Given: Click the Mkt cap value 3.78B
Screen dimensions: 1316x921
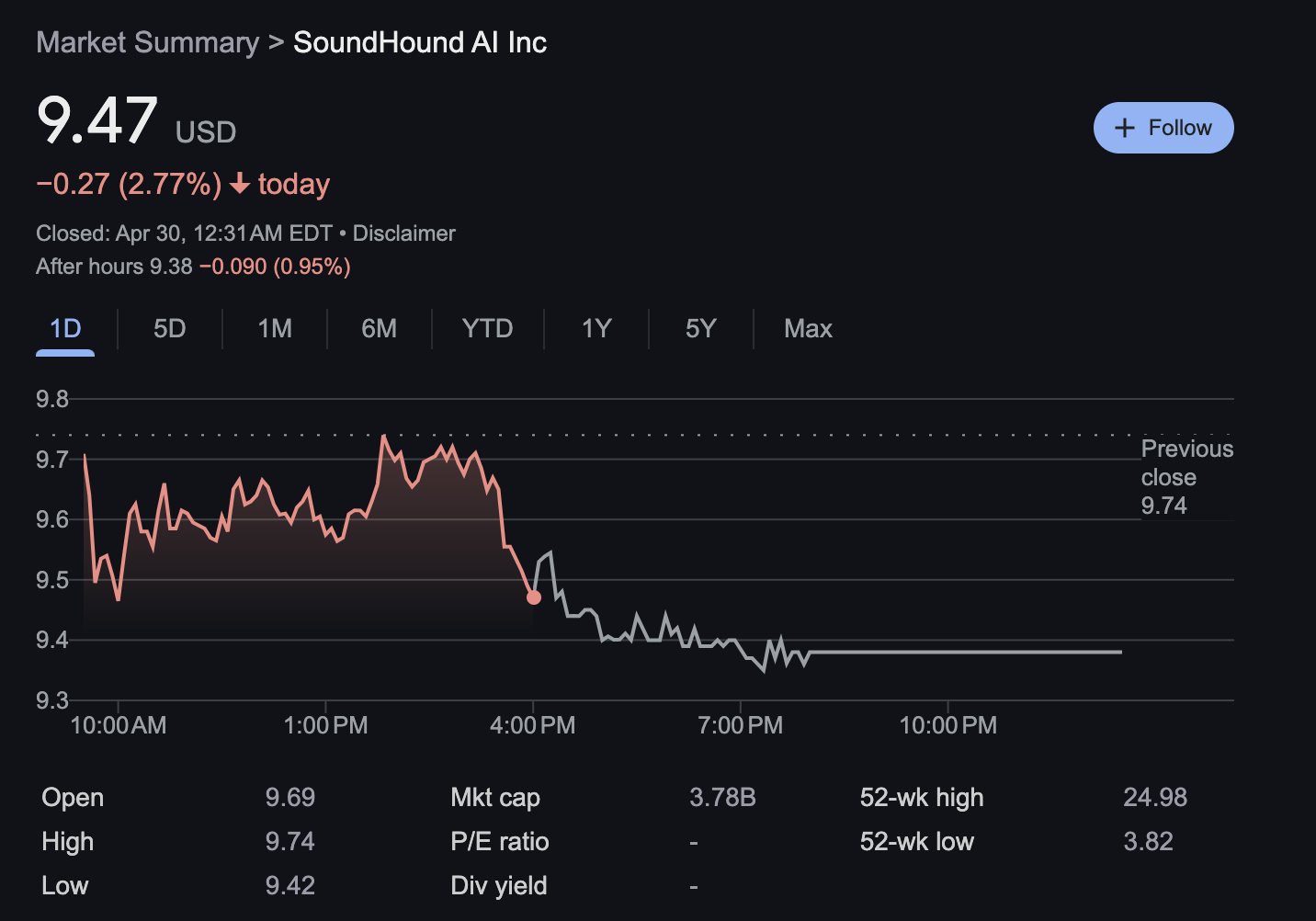Looking at the screenshot, I should 723,797.
